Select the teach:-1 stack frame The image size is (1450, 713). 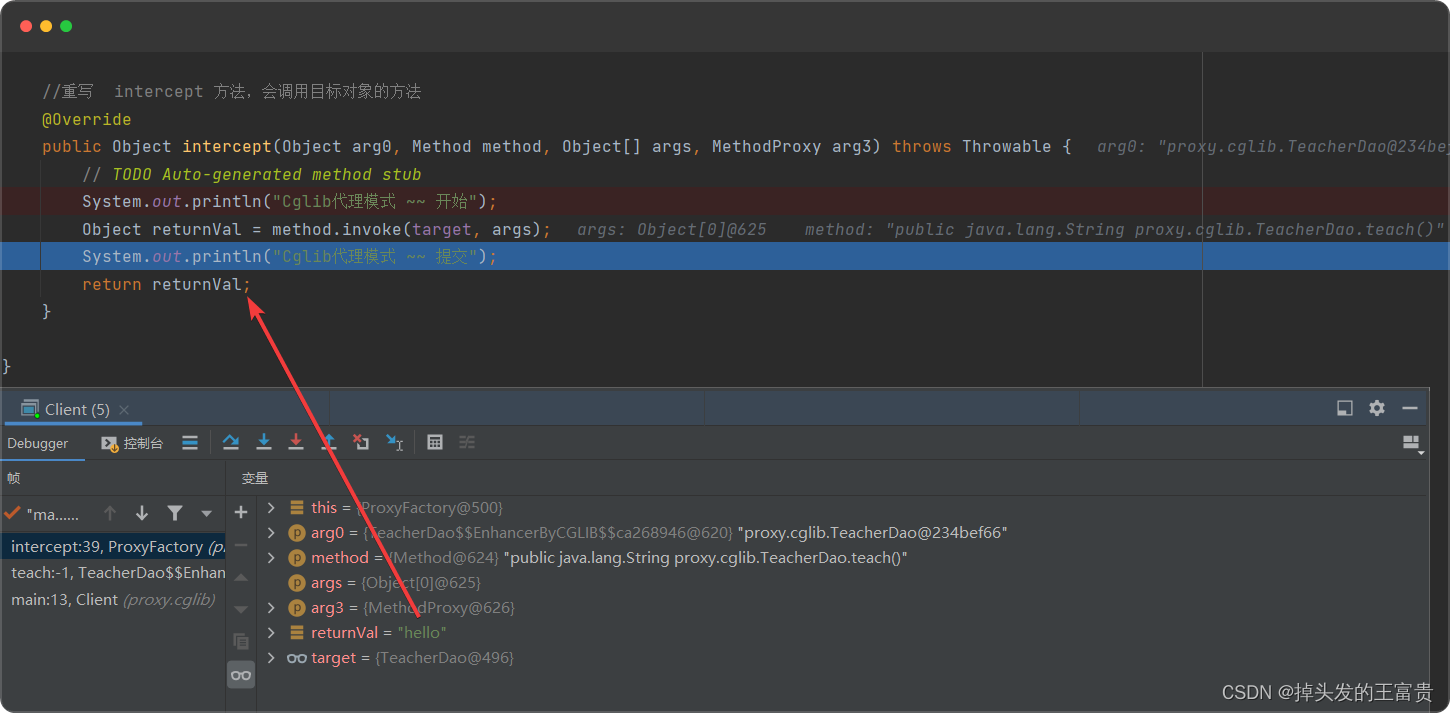pos(112,573)
